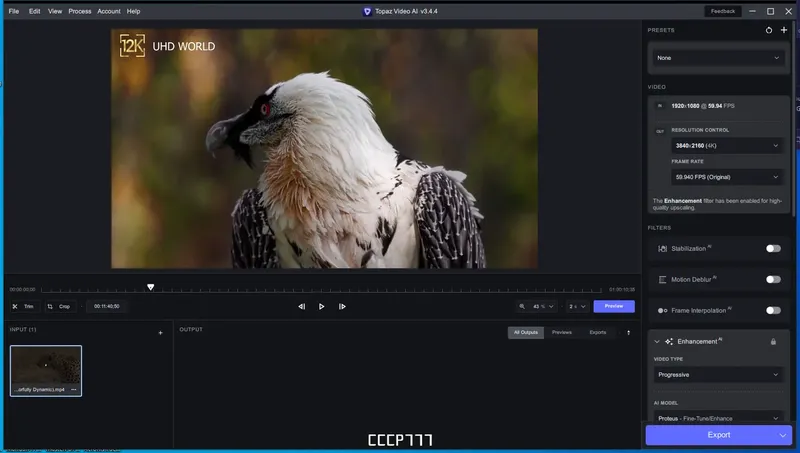Switch to the Exports tab
Image resolution: width=800 pixels, height=453 pixels.
click(x=597, y=332)
